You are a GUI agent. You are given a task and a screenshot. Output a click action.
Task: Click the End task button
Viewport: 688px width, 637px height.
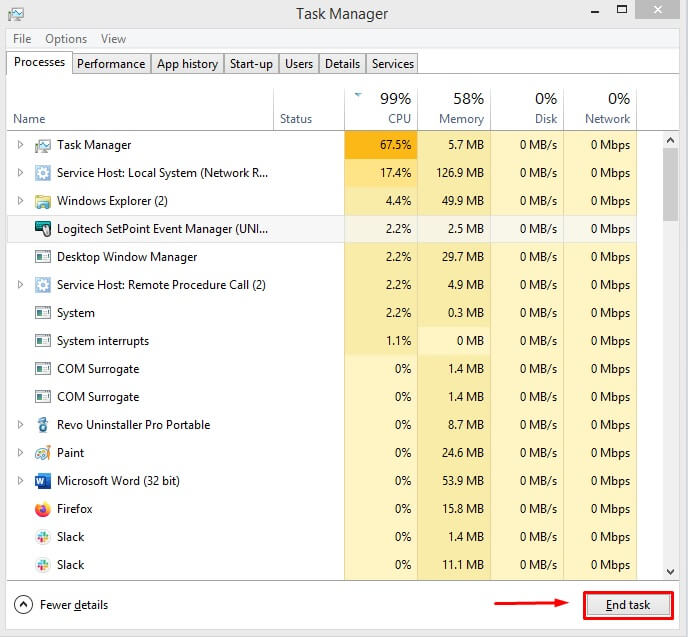click(x=628, y=605)
